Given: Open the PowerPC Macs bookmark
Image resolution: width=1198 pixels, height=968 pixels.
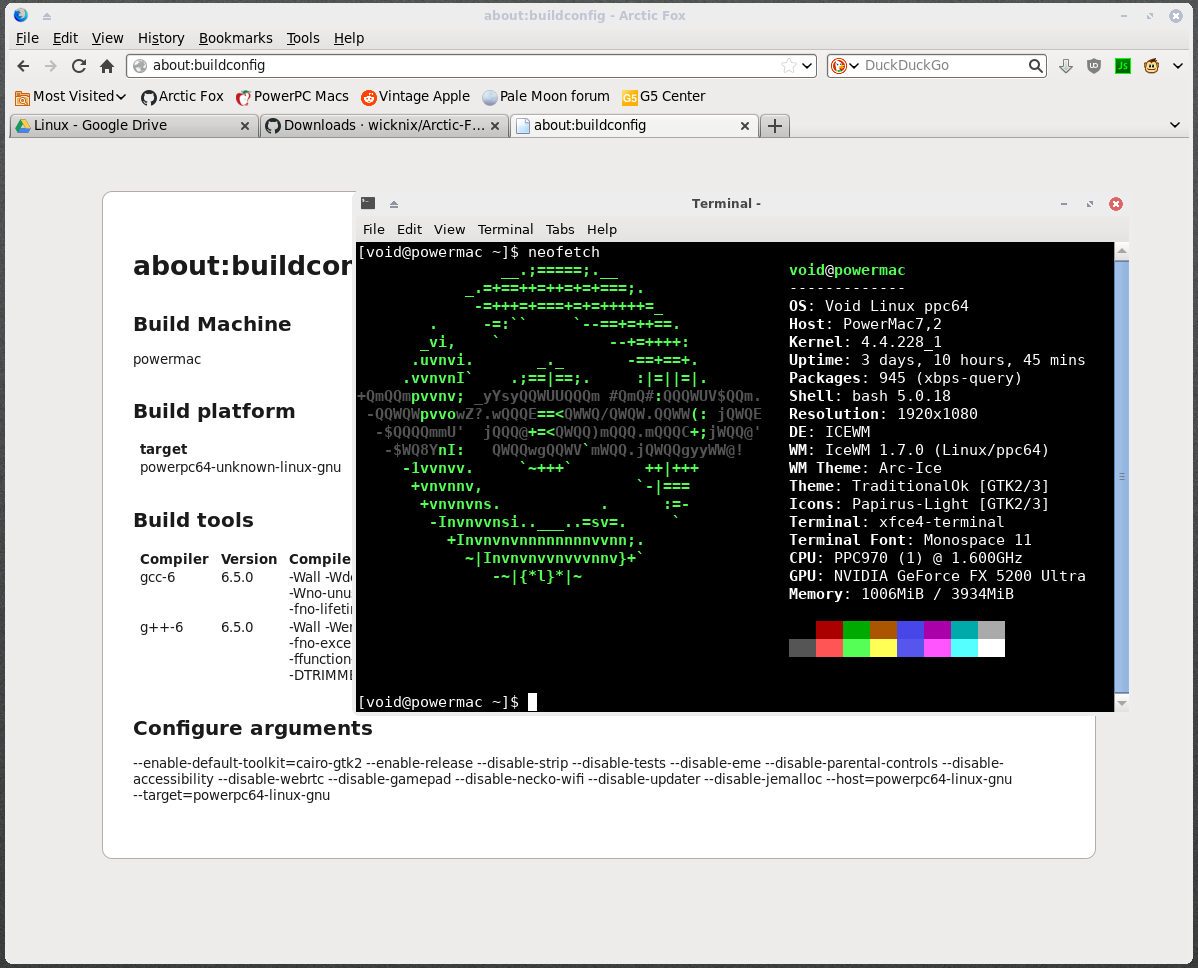Looking at the screenshot, I should 292,96.
